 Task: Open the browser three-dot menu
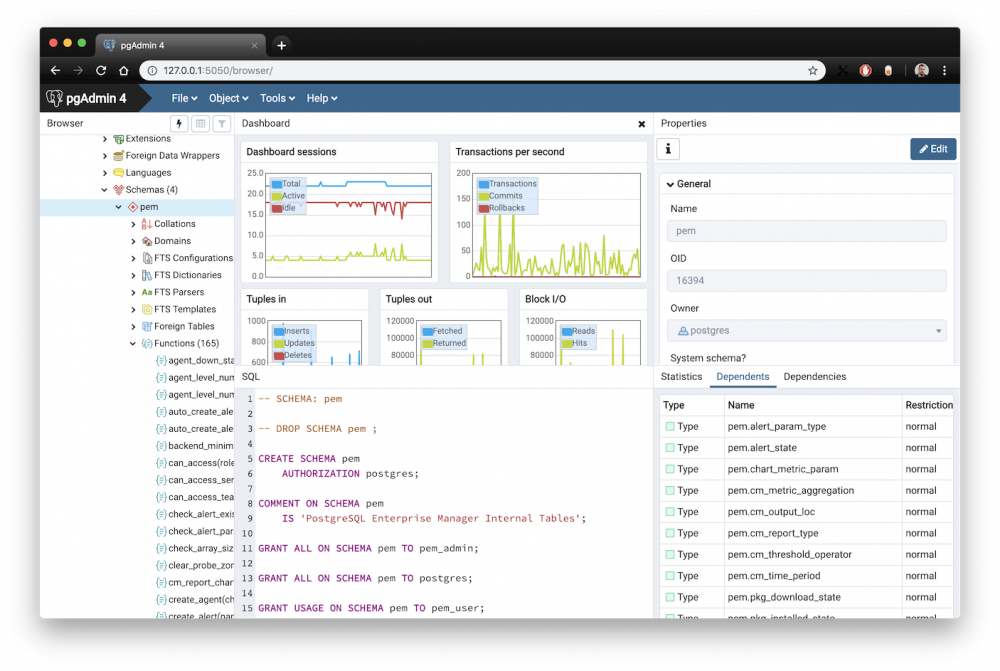click(945, 71)
